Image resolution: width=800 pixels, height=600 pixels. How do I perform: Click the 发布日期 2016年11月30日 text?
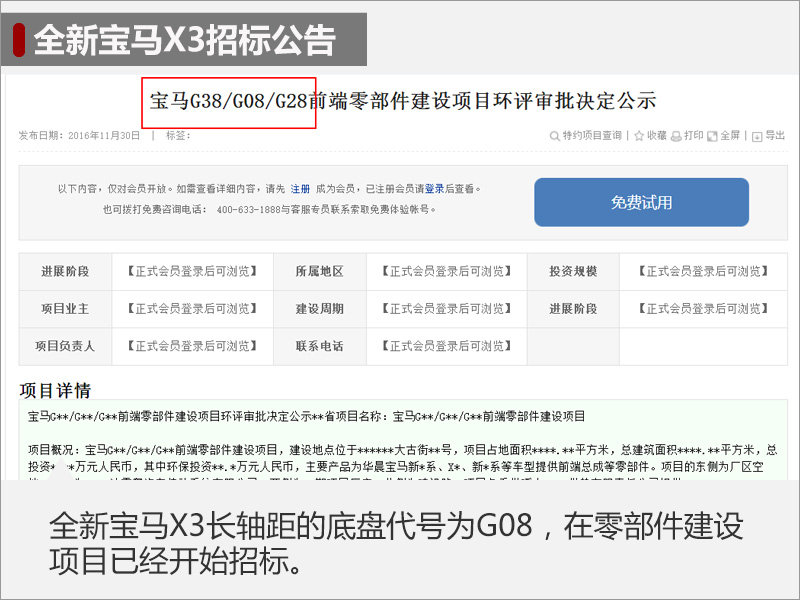pyautogui.click(x=79, y=135)
